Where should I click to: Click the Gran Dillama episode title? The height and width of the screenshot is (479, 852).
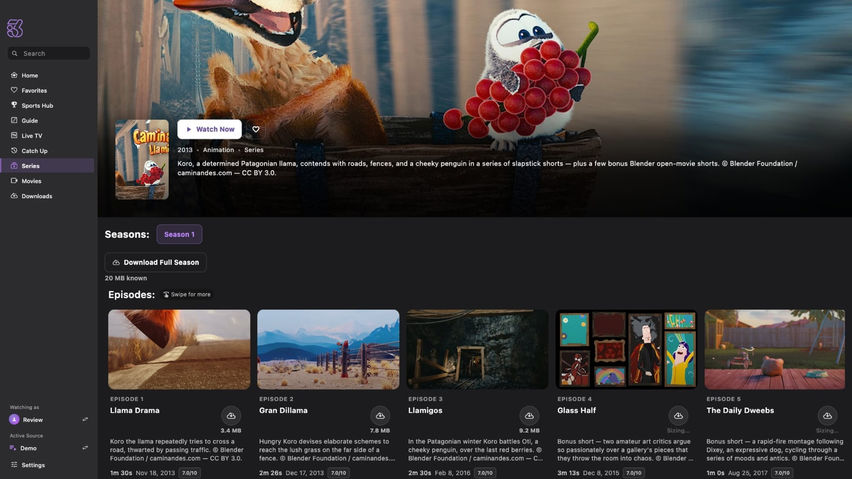[283, 411]
